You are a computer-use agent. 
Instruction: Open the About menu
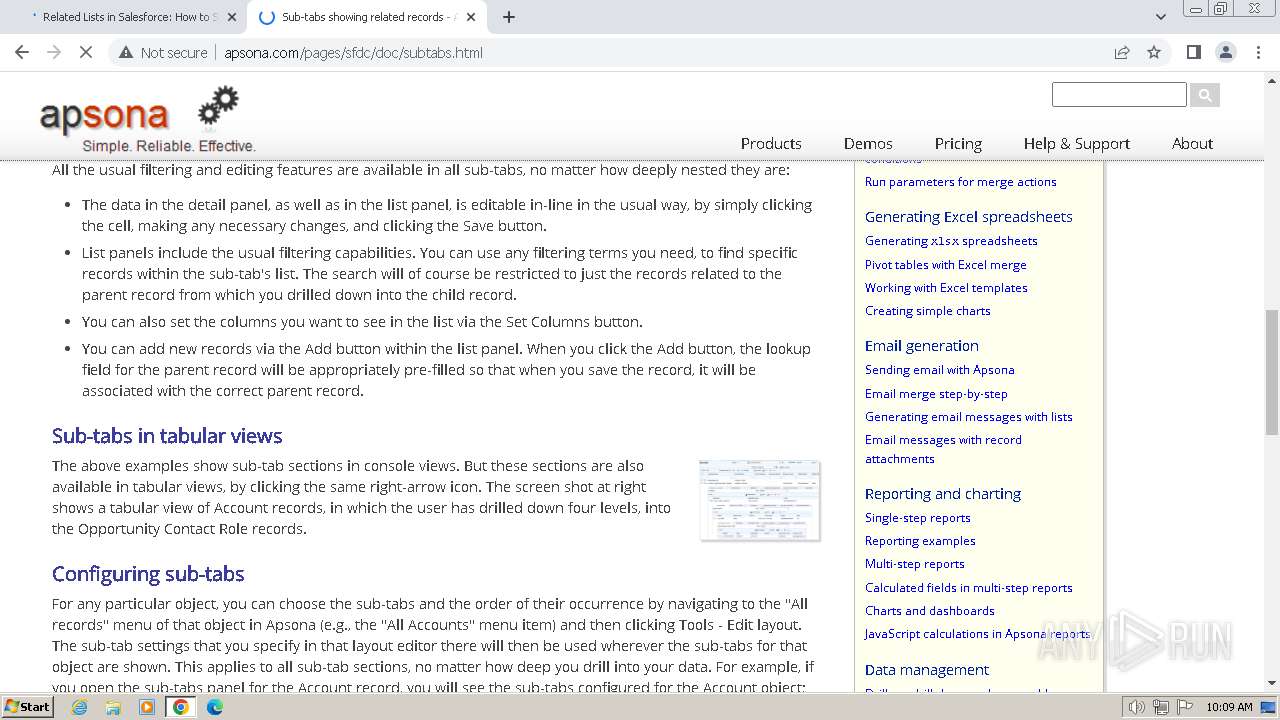pyautogui.click(x=1192, y=143)
